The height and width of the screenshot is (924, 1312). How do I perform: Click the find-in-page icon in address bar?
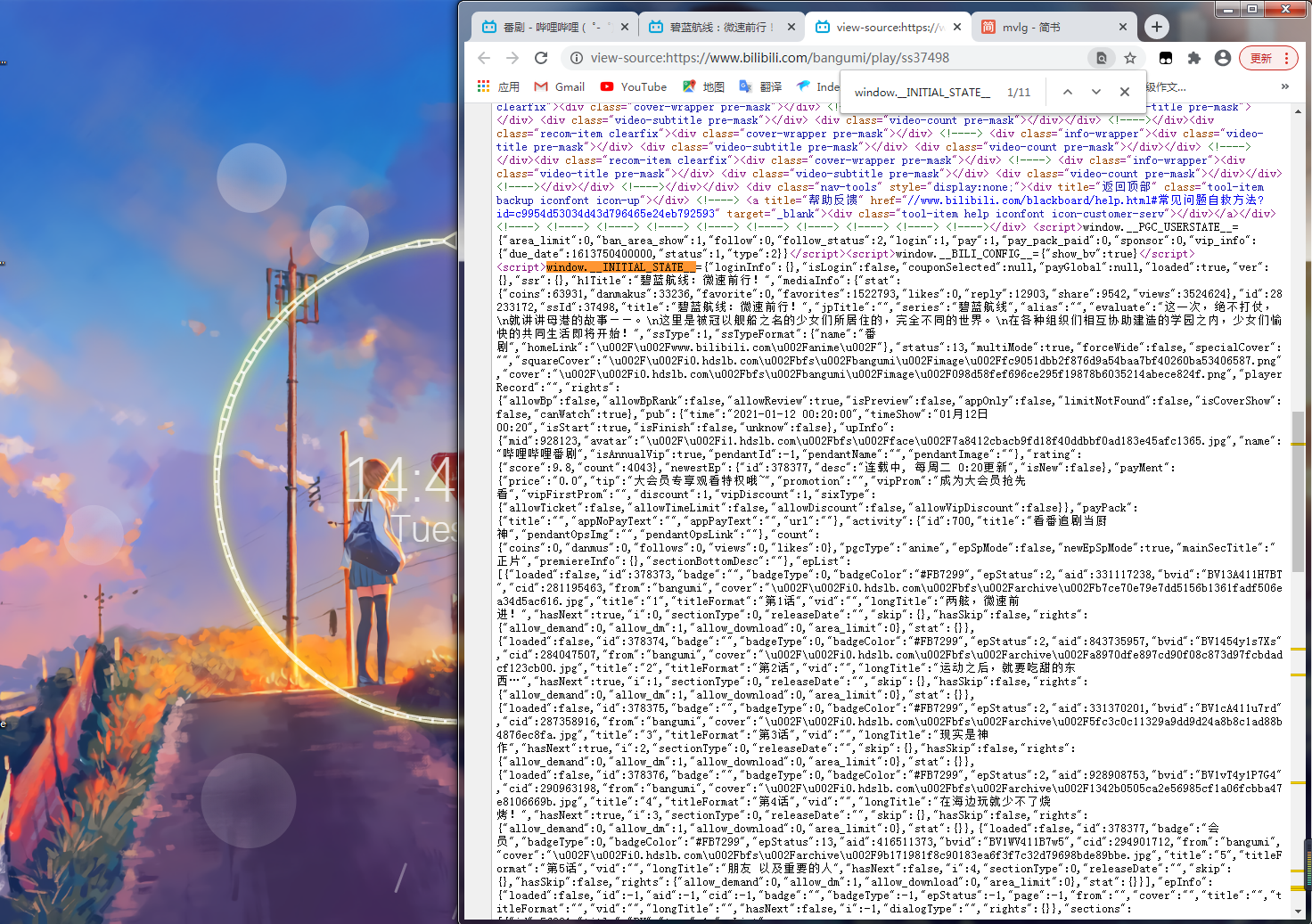click(x=1102, y=58)
